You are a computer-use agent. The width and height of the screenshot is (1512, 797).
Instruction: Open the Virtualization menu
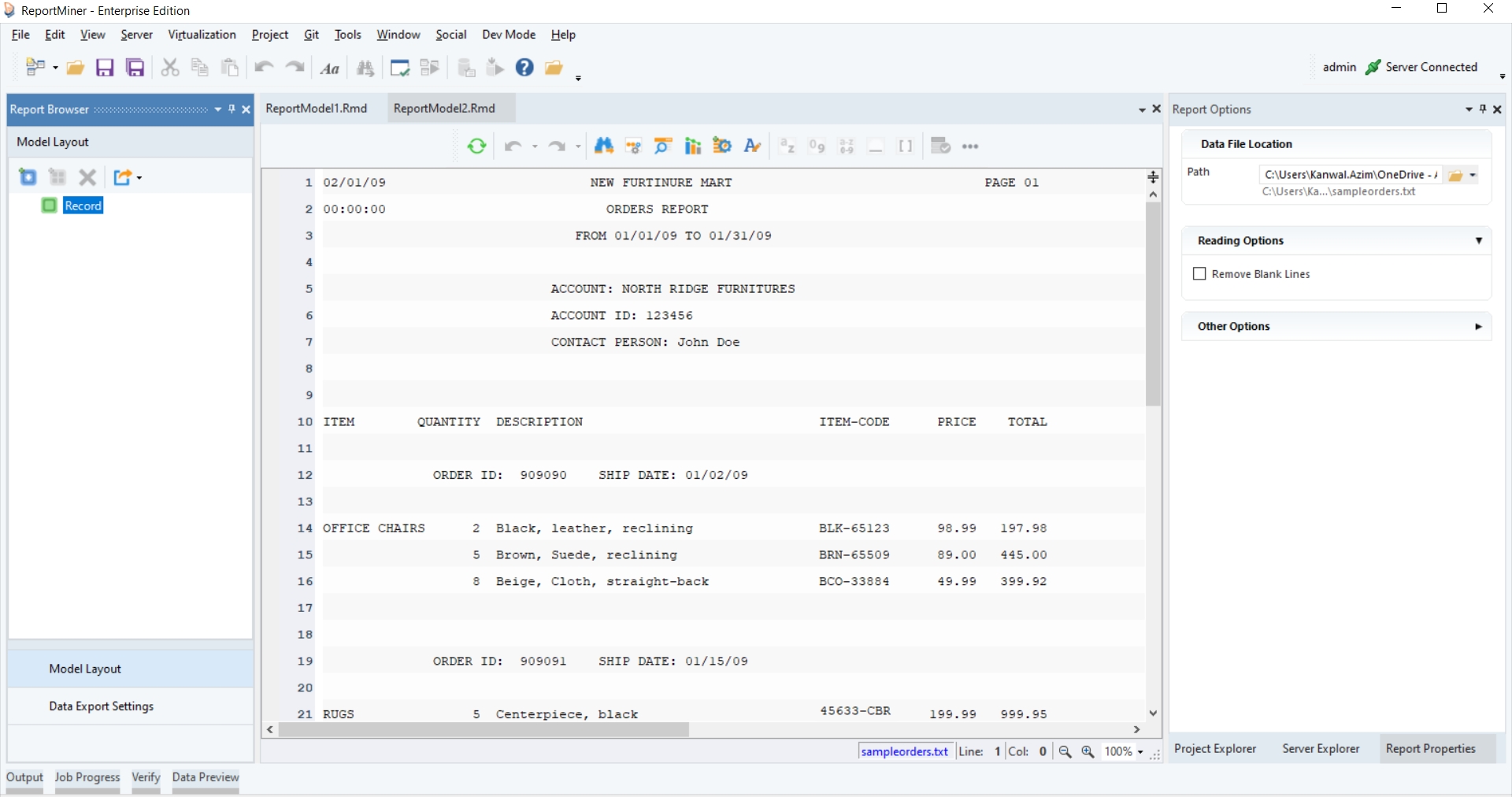click(x=202, y=35)
